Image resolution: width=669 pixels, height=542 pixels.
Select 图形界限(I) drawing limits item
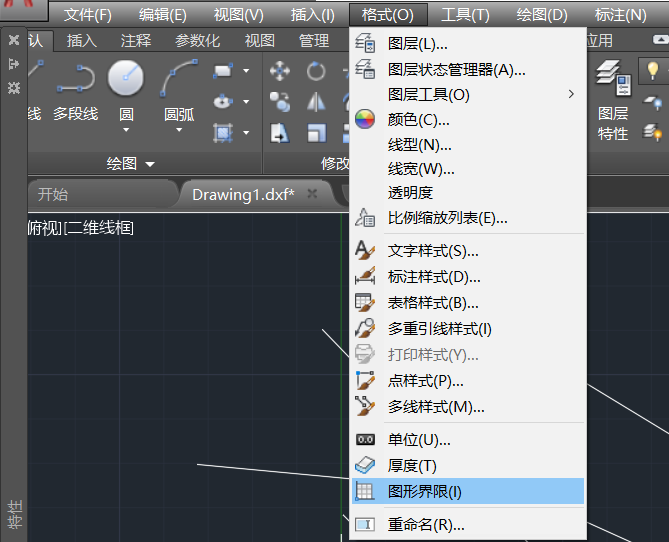pos(468,491)
